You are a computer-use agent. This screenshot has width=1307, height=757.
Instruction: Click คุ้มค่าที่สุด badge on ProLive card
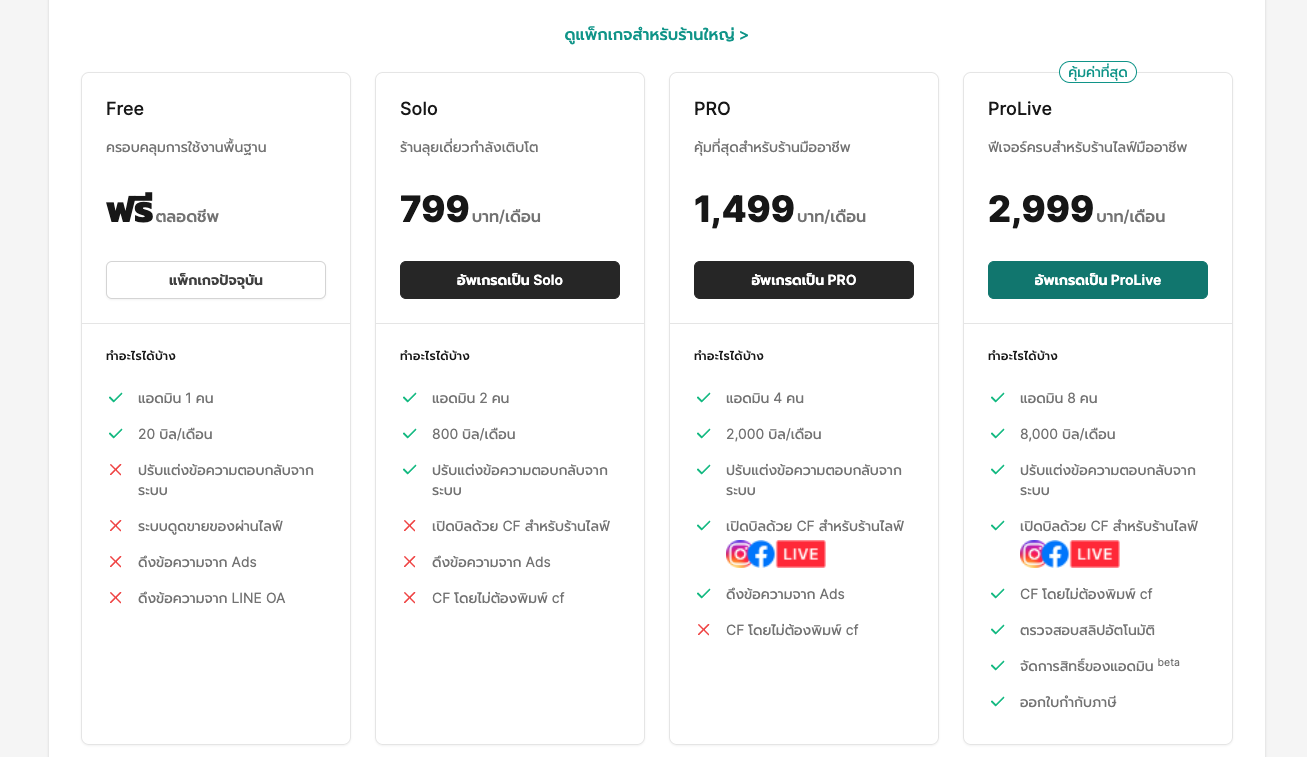coord(1098,72)
